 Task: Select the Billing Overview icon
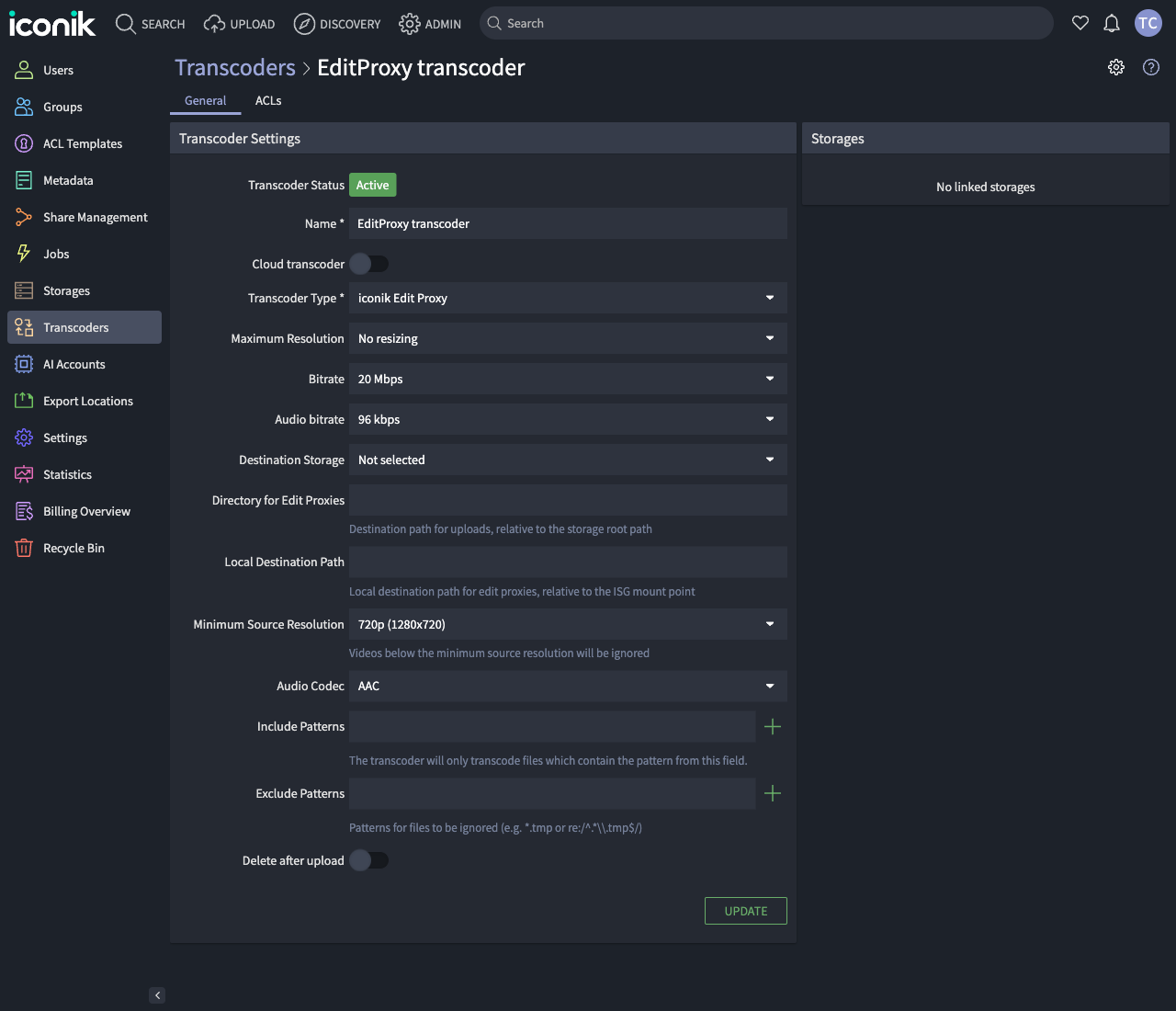coord(23,511)
